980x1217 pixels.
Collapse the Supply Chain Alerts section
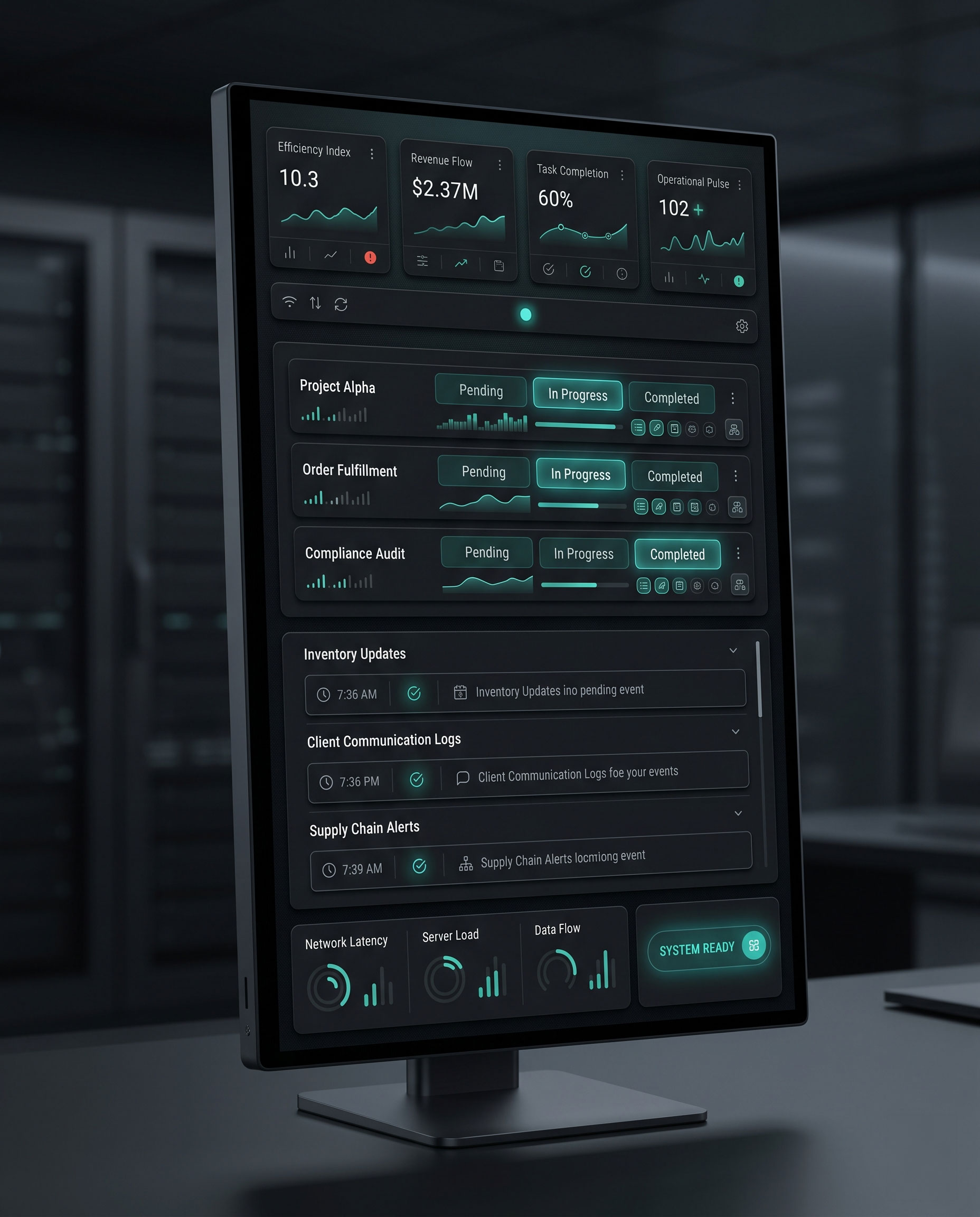[x=738, y=813]
